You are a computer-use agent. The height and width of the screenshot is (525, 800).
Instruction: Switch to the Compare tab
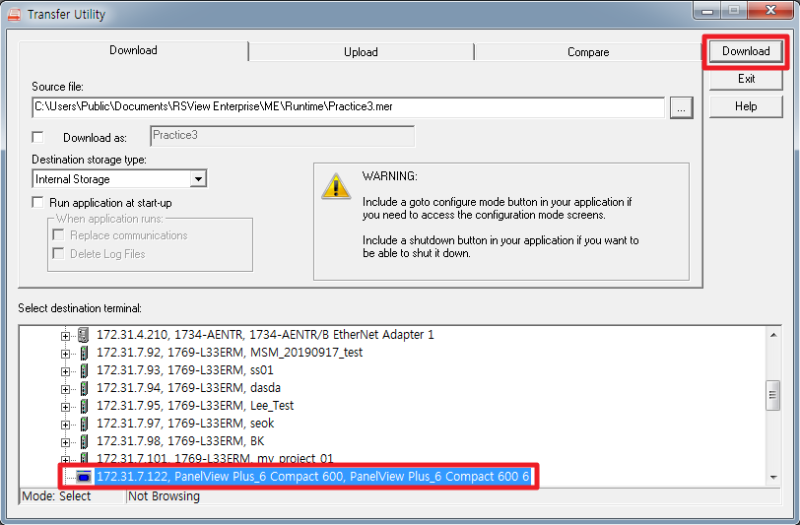point(588,52)
